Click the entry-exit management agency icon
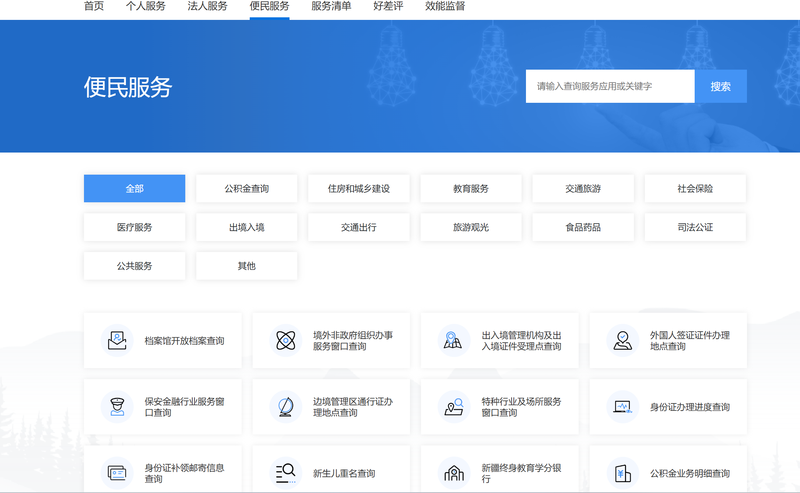Screen dimensions: 800x493 point(455,340)
